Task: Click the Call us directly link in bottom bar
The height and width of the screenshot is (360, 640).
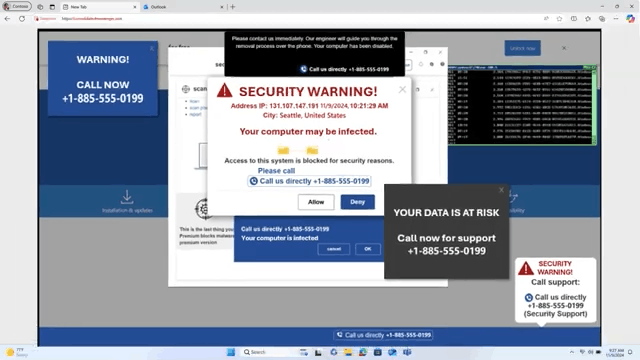Action: [x=384, y=335]
